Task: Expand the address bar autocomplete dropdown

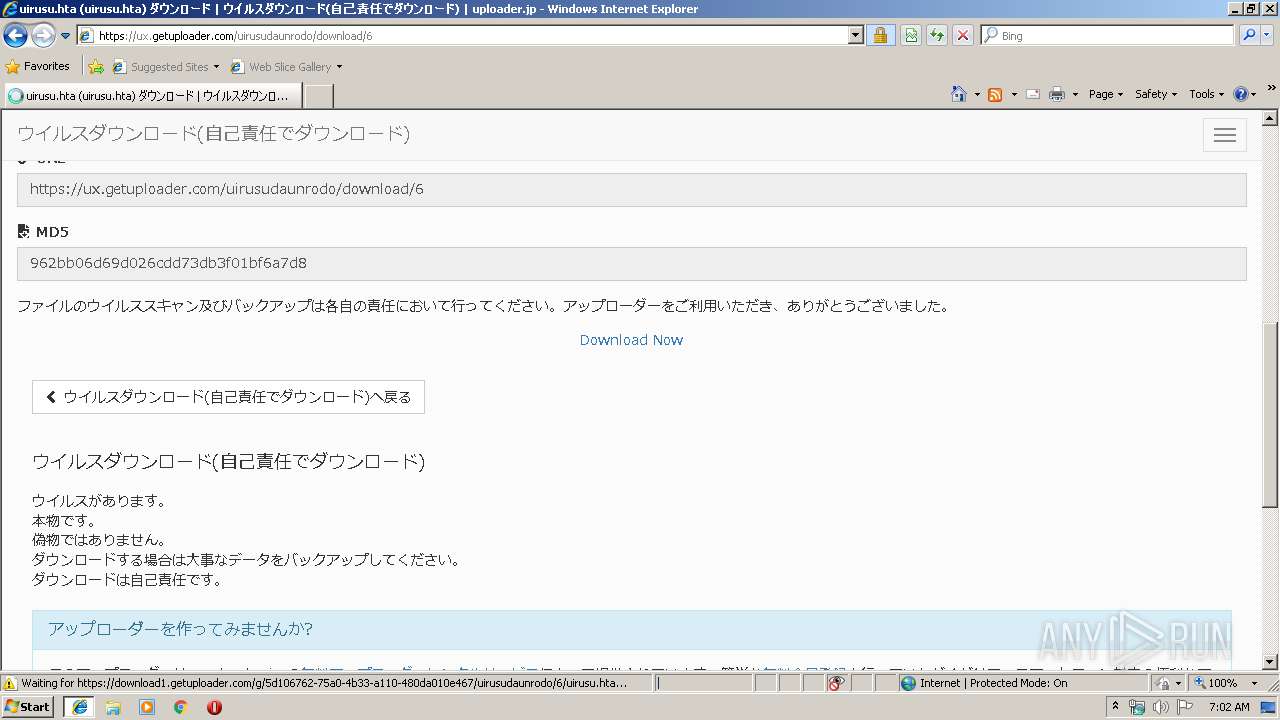Action: [x=855, y=35]
